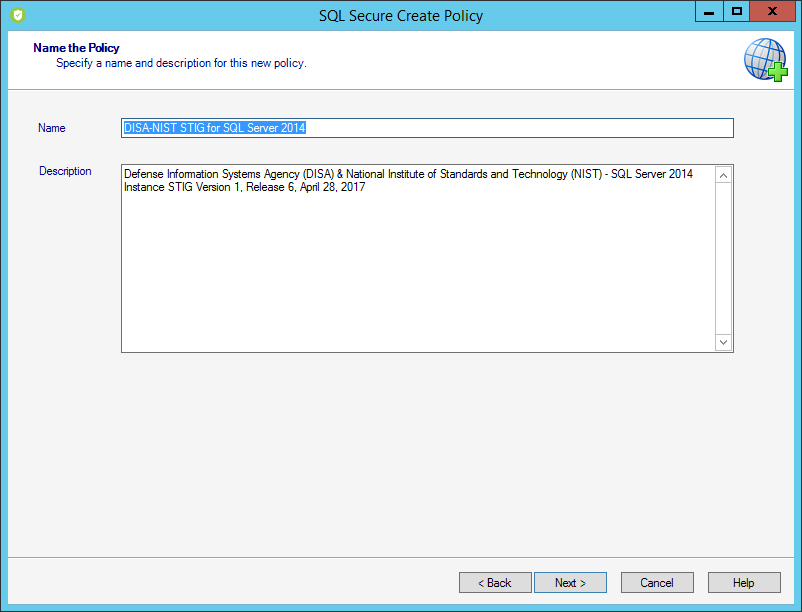Click the Description scrollbar up arrow
The height and width of the screenshot is (612, 802).
(x=723, y=175)
